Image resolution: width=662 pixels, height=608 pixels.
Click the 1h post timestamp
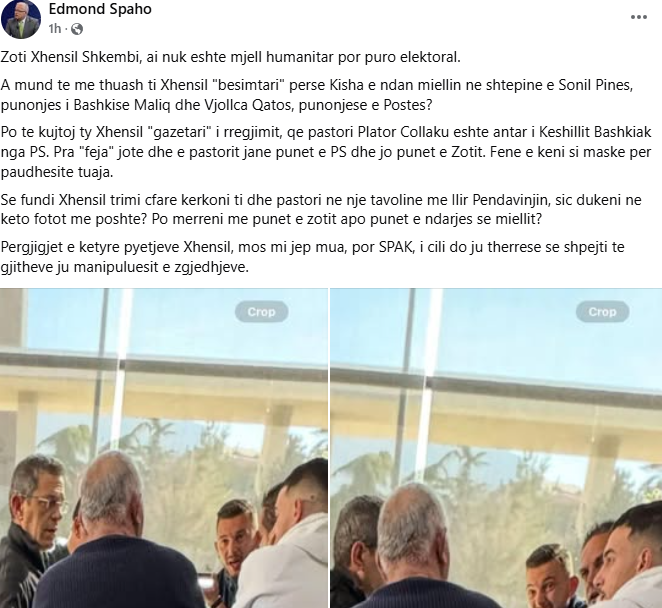pos(54,29)
